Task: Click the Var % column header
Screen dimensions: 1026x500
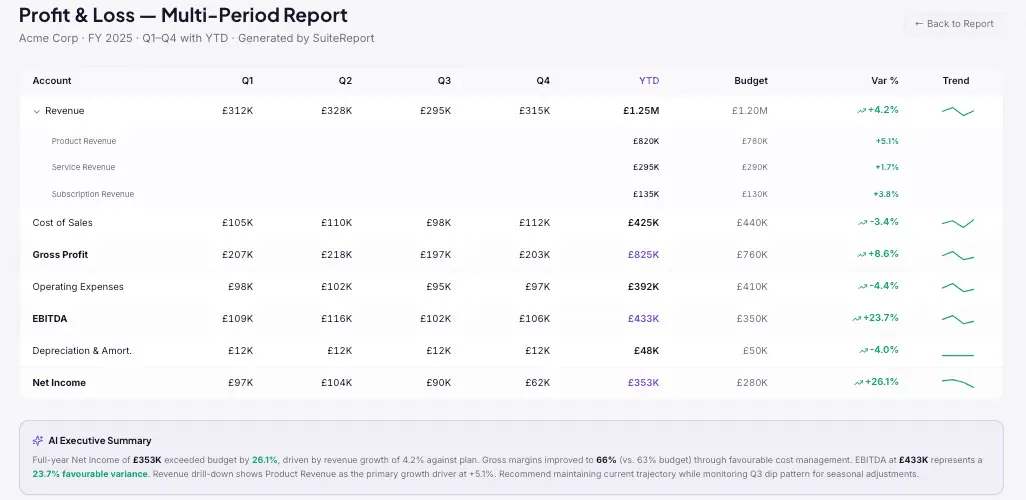Action: pyautogui.click(x=885, y=81)
